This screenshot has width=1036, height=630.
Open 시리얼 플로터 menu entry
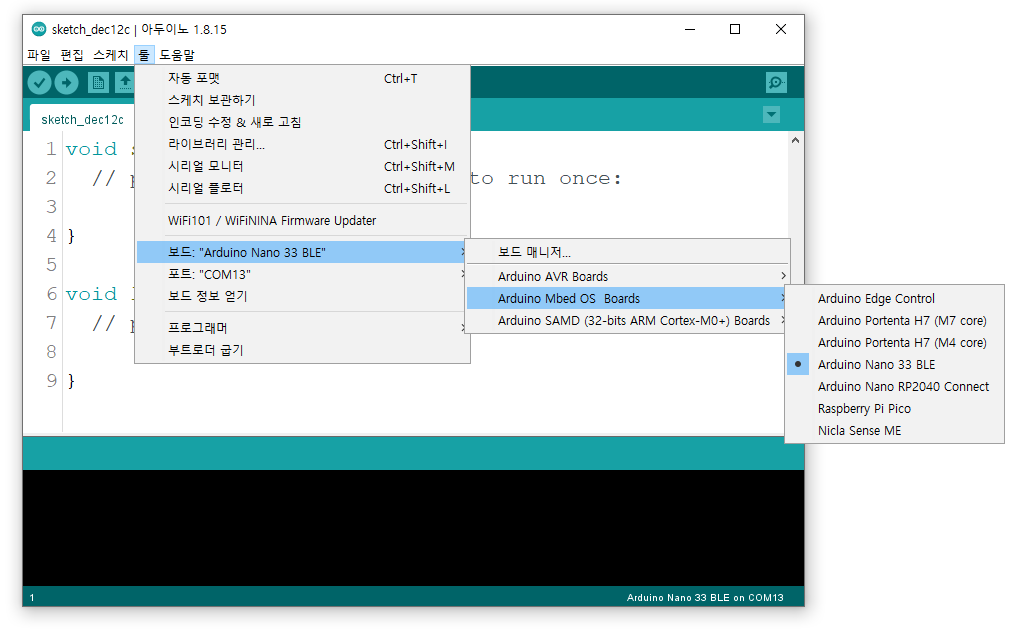303,188
